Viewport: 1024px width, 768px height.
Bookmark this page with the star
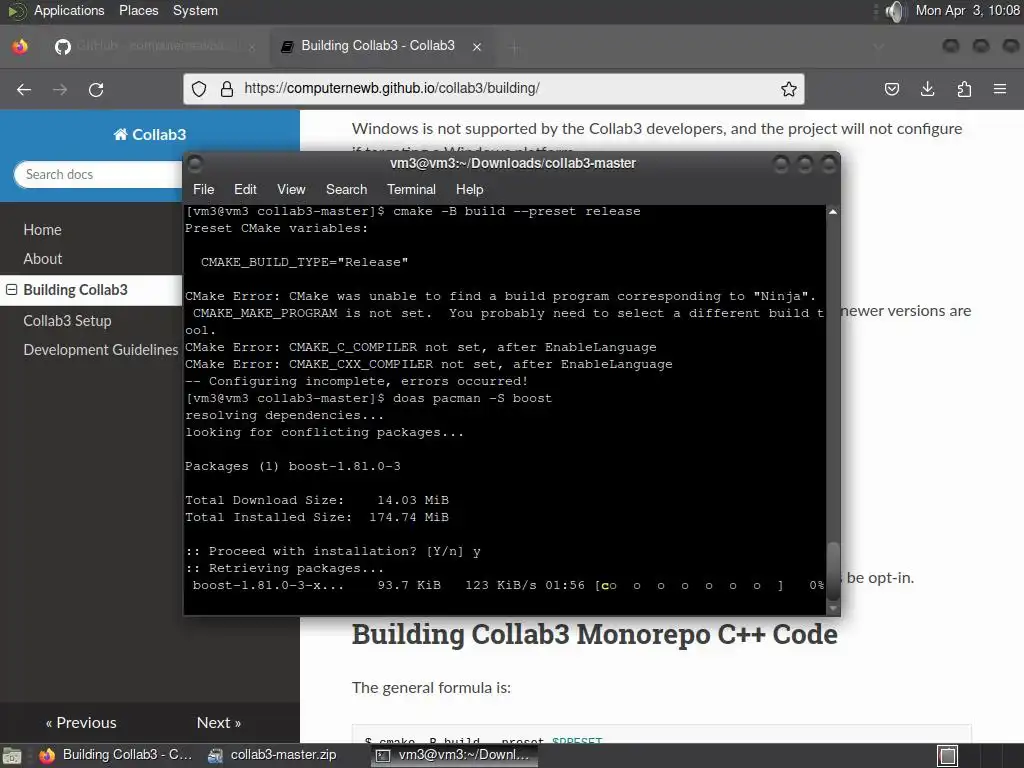(789, 89)
